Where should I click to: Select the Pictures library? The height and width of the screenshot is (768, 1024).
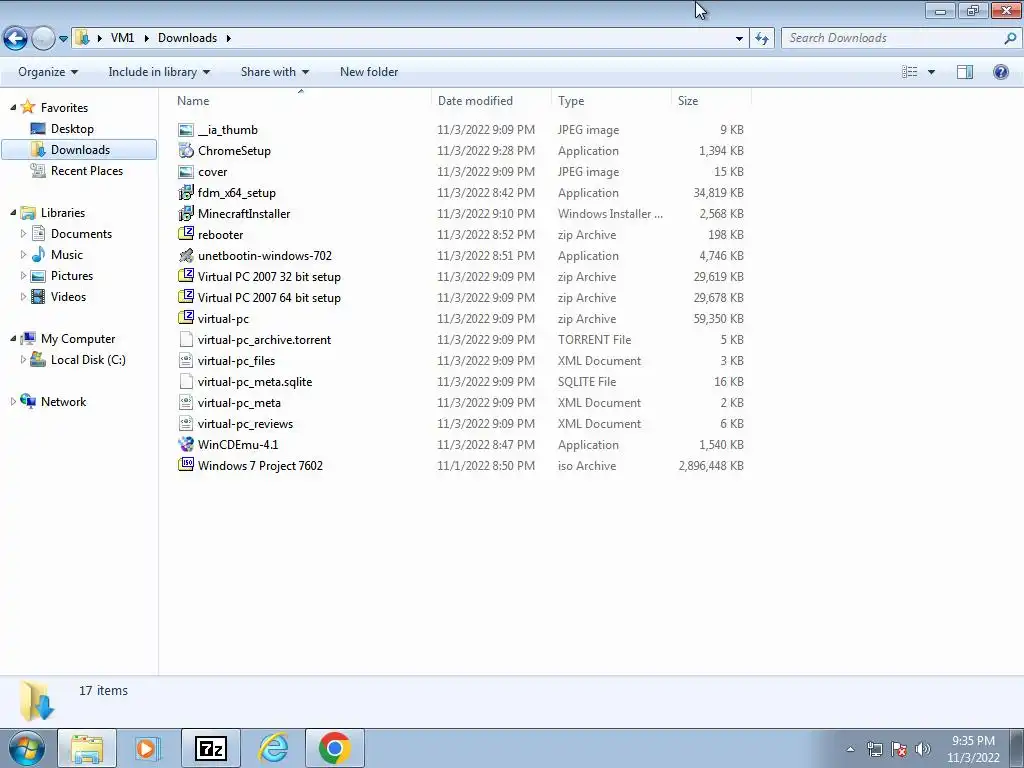click(71, 276)
